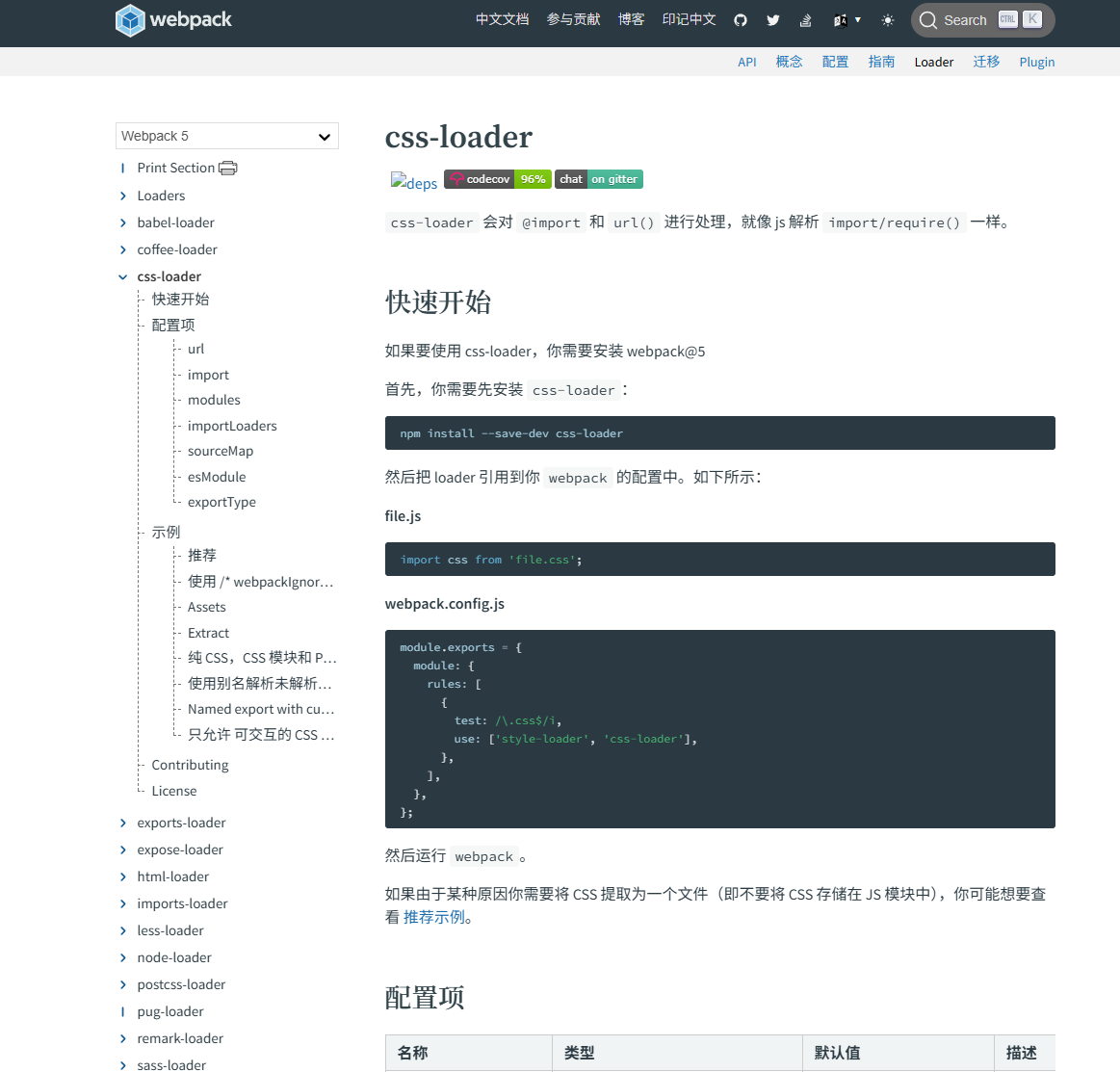Open the 推荐 example entry
The height and width of the screenshot is (1072, 1120).
pyautogui.click(x=202, y=556)
